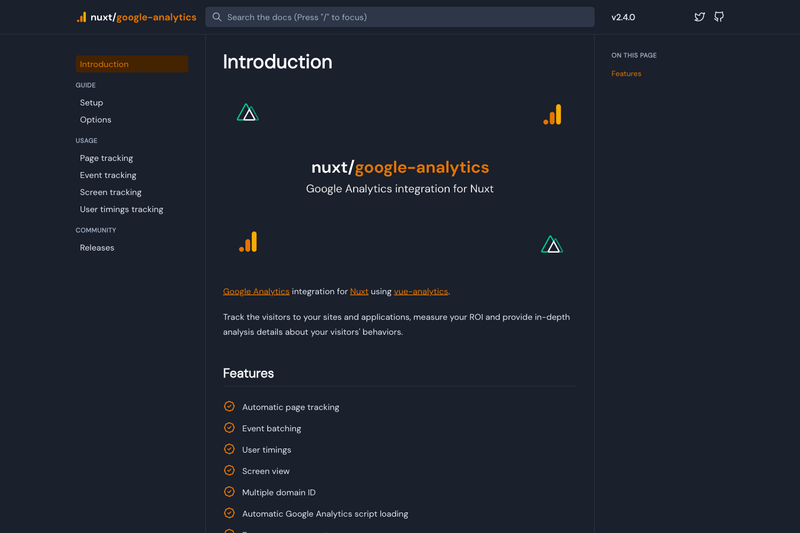Click the 'Multiple domain ID' feature text

click(279, 493)
